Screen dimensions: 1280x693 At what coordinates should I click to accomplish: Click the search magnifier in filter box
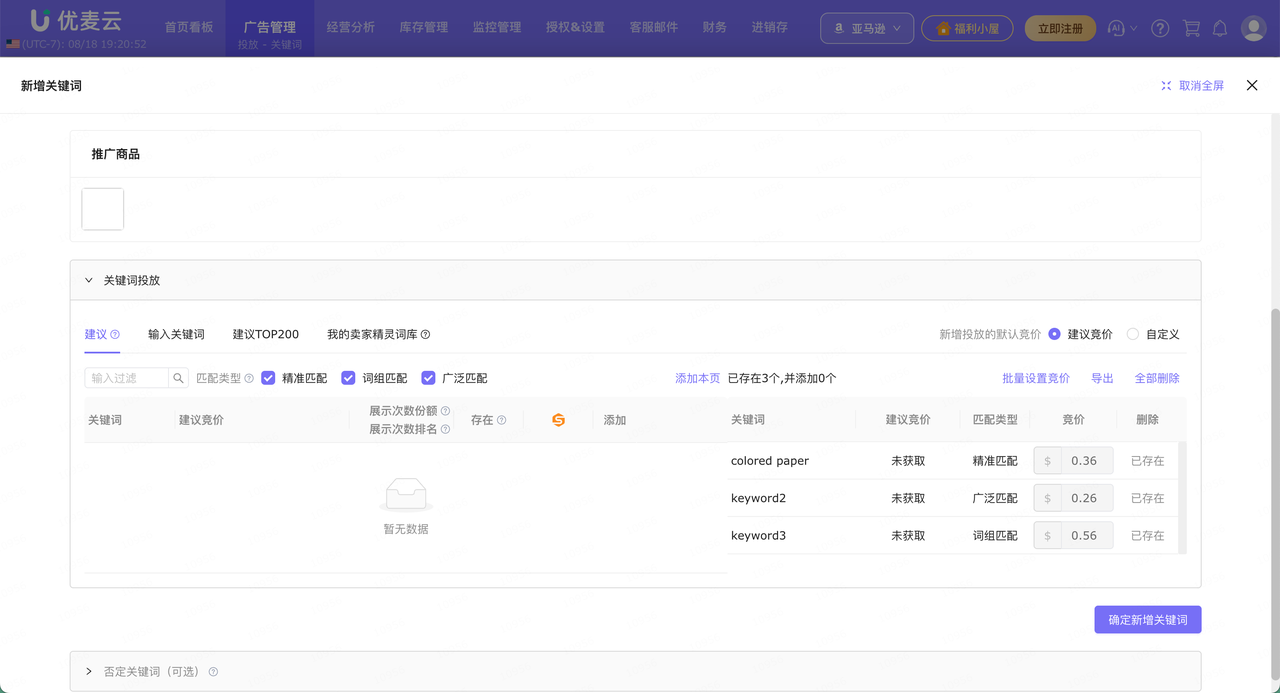coord(178,378)
